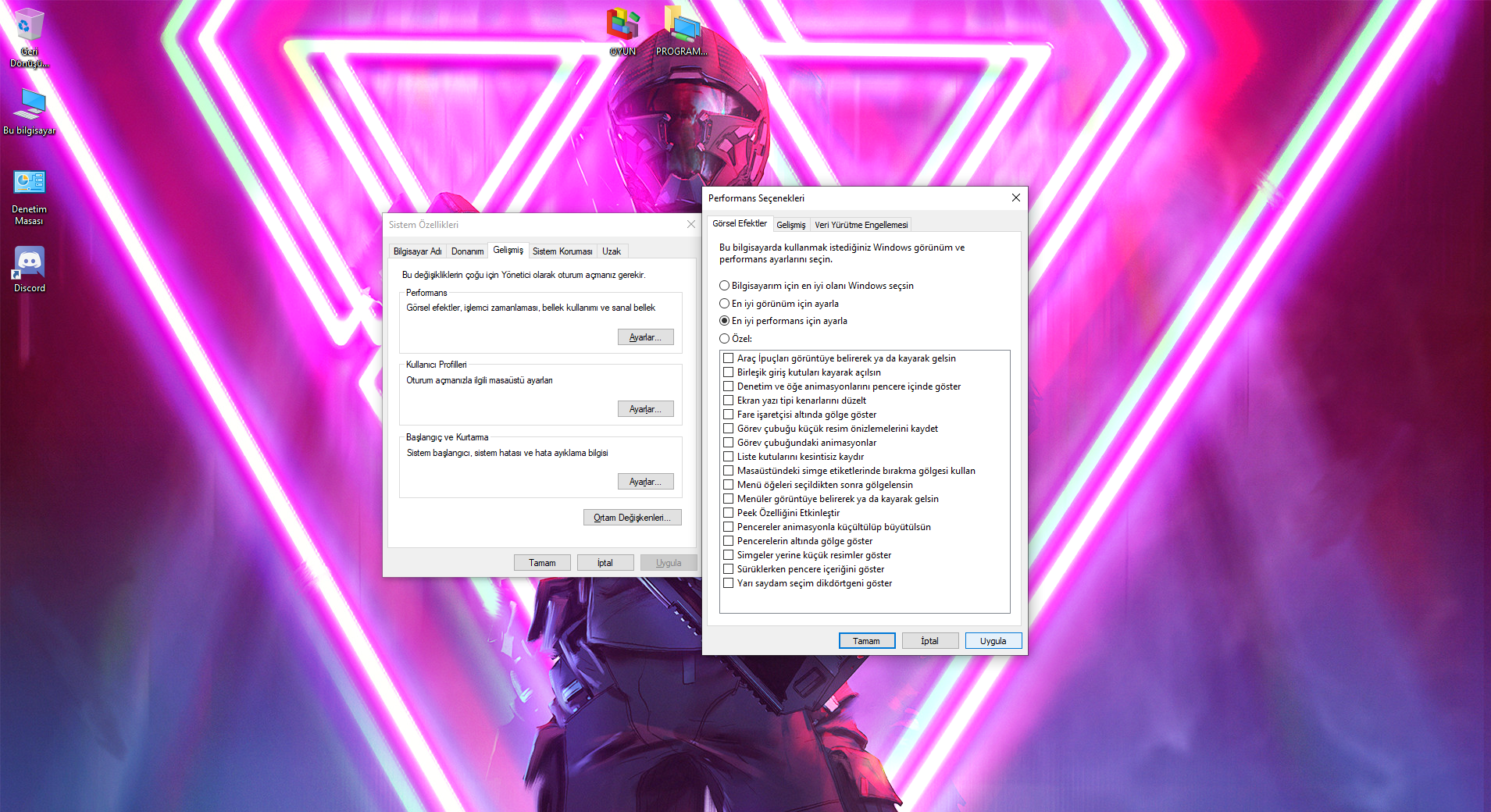The image size is (1491, 812).
Task: Click Tamam in Performans Seçenekleri
Action: 867,641
